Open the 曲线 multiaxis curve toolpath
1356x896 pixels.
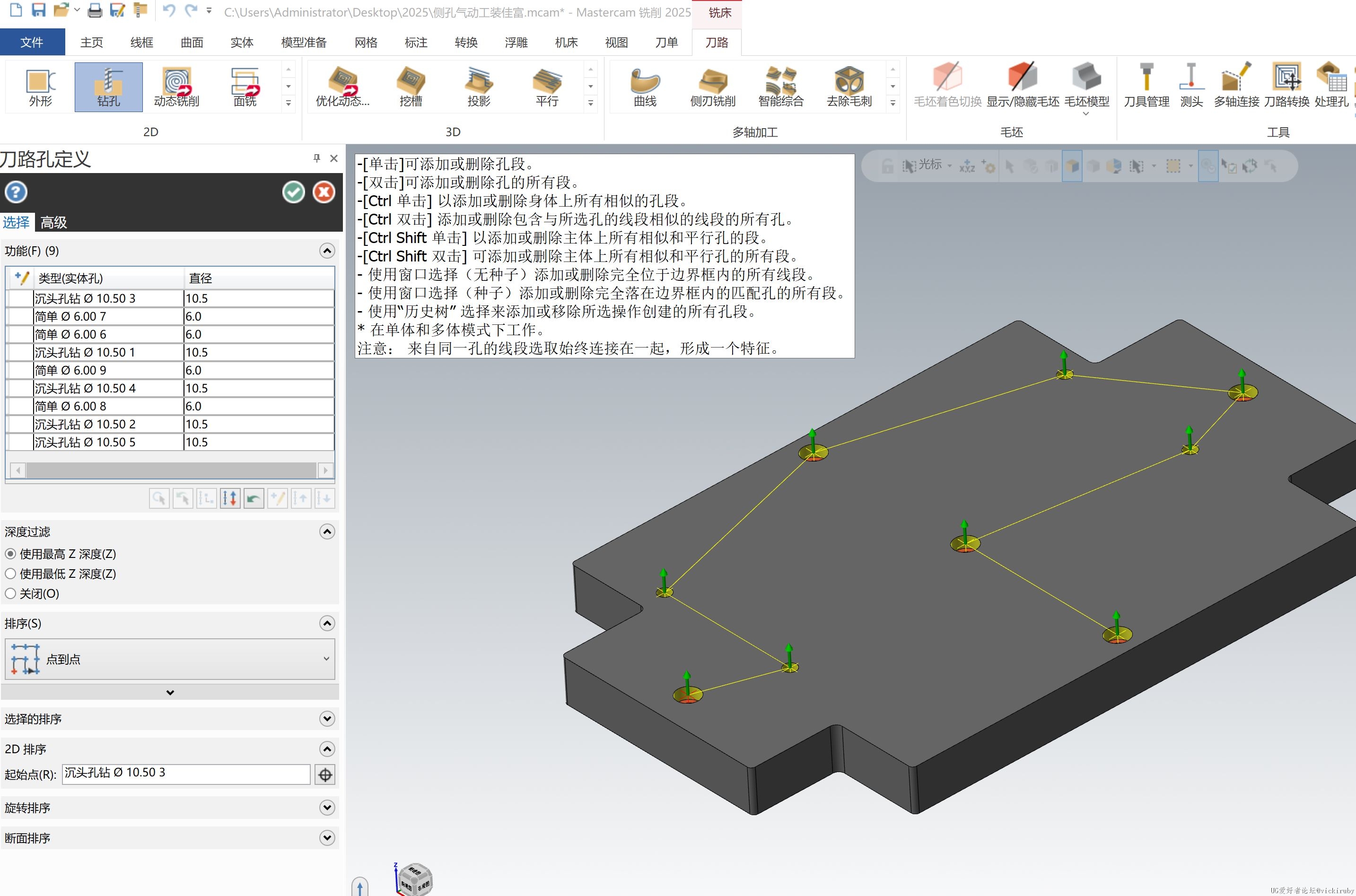[x=645, y=87]
